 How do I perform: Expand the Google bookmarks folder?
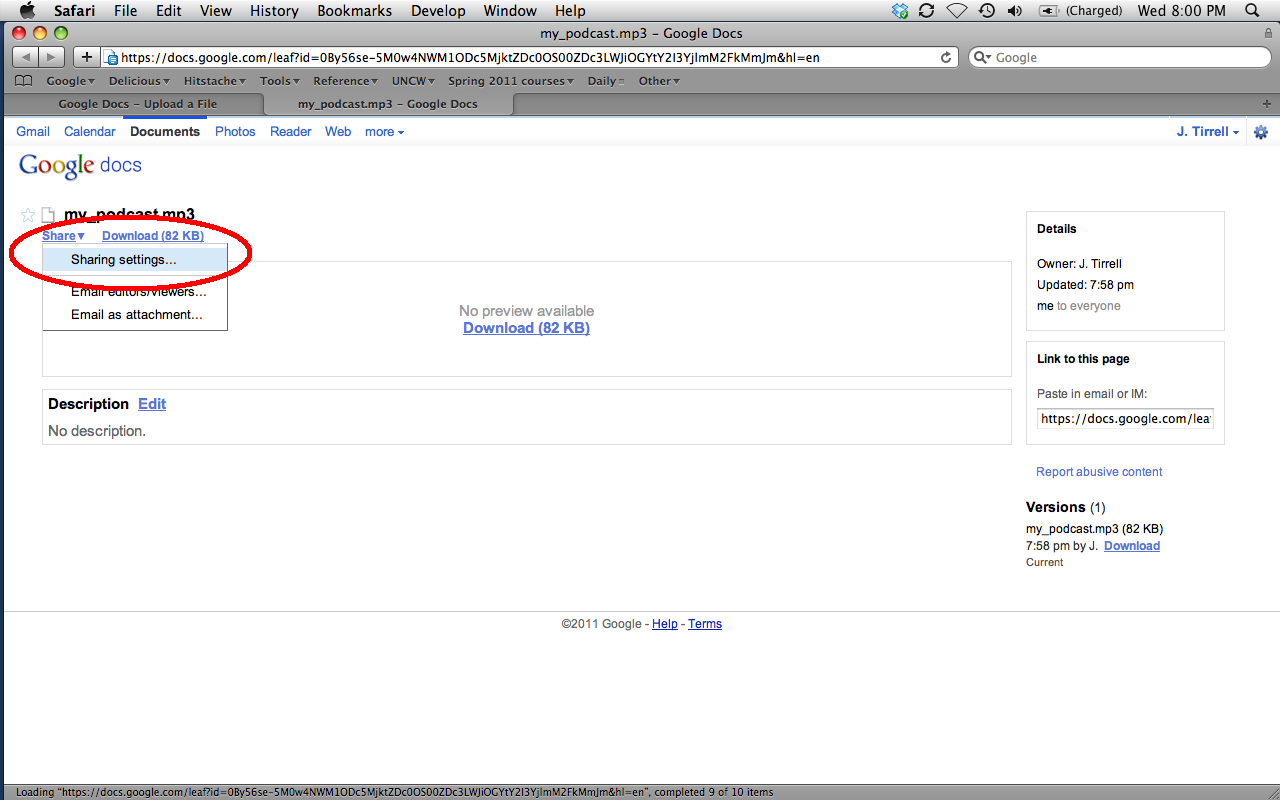point(70,81)
